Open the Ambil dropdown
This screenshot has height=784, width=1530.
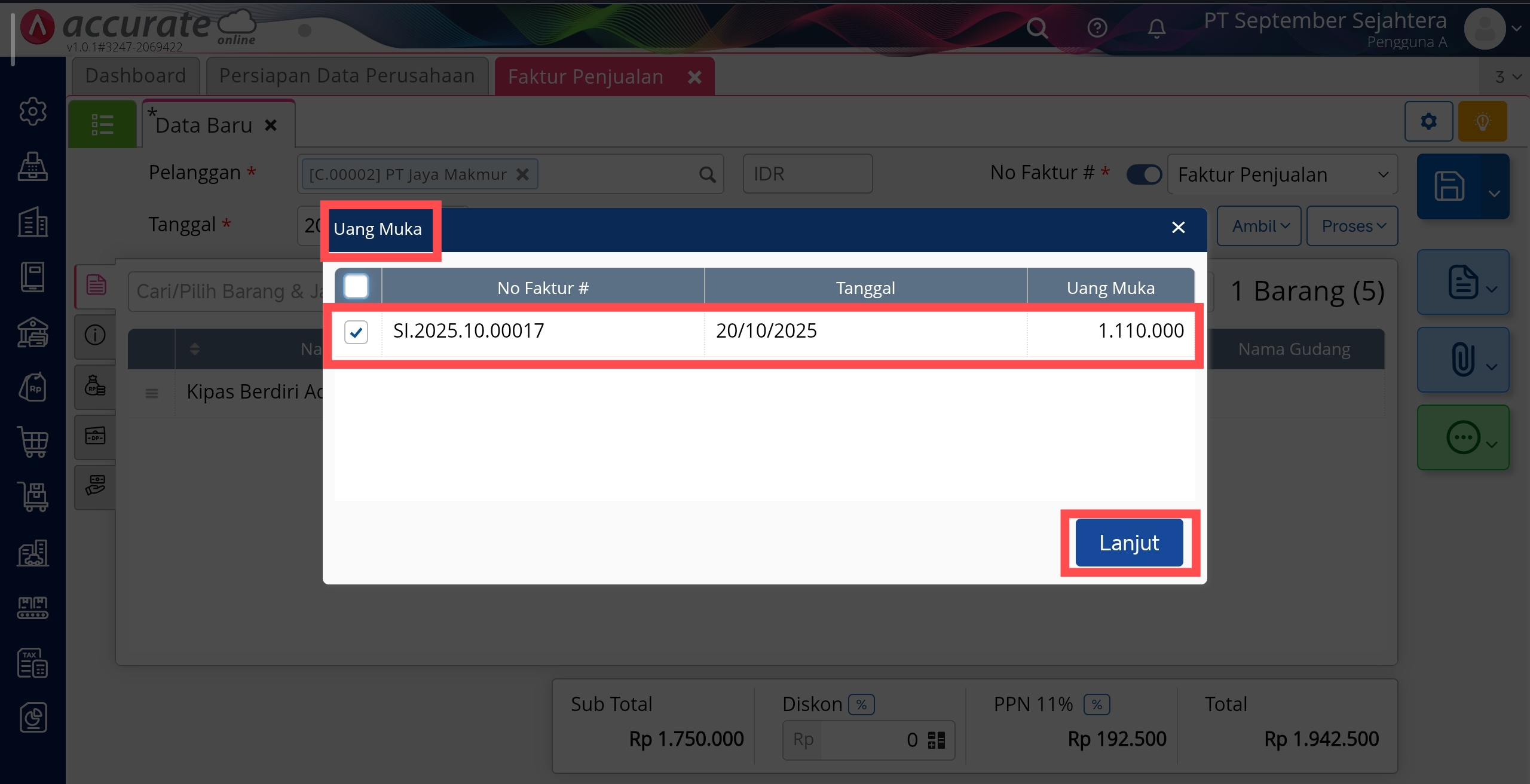[x=1259, y=226]
